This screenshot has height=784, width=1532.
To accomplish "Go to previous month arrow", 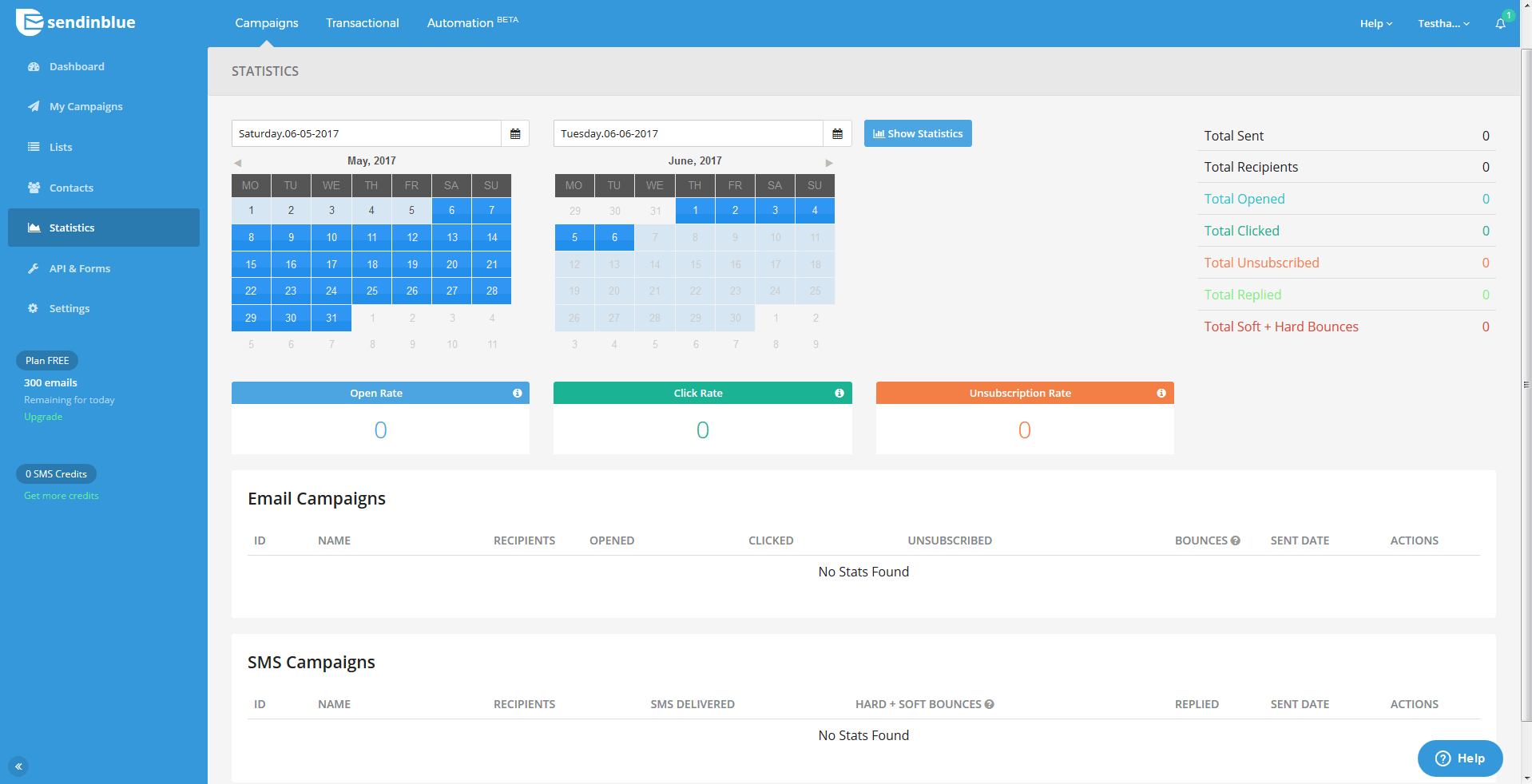I will (x=237, y=162).
